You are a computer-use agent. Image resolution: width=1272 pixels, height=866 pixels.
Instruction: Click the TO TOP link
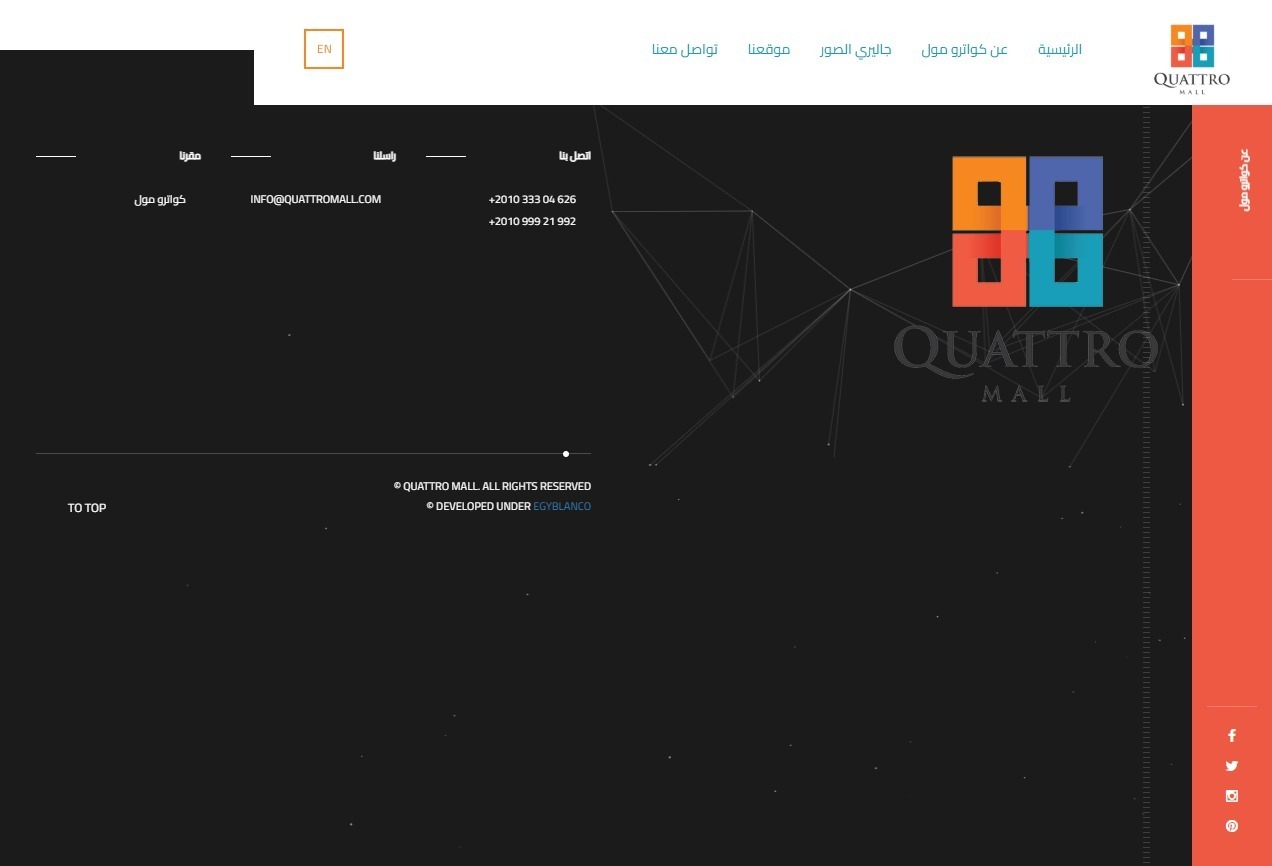point(87,508)
